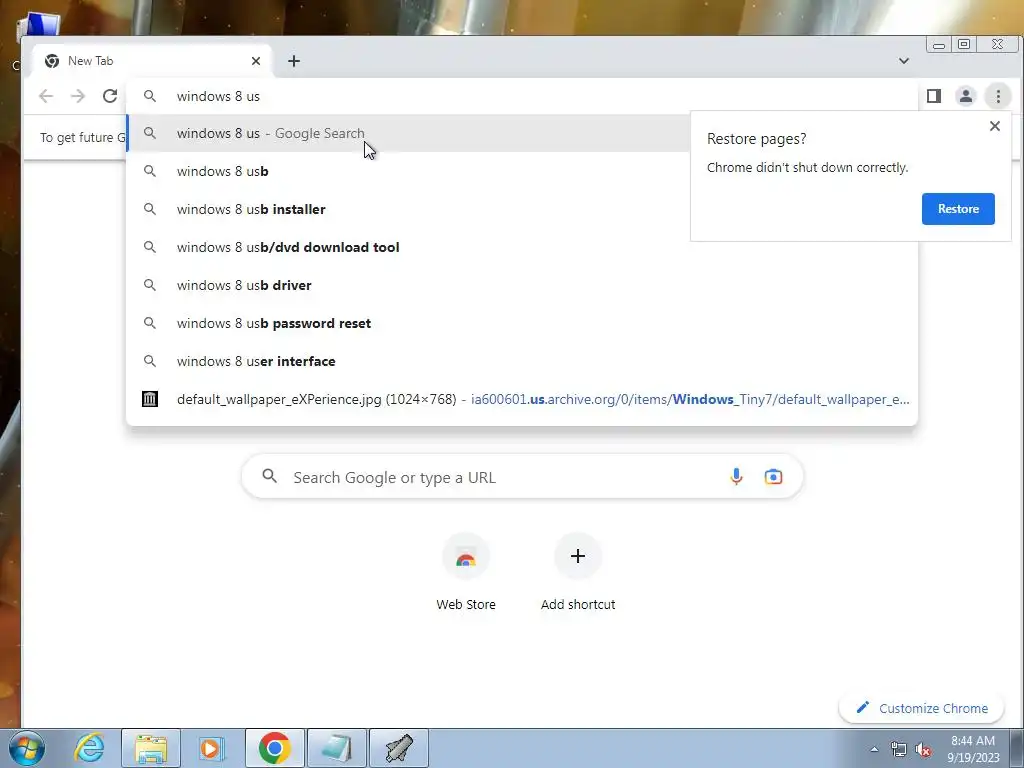Click the network icon in the system tray

pos(899,750)
